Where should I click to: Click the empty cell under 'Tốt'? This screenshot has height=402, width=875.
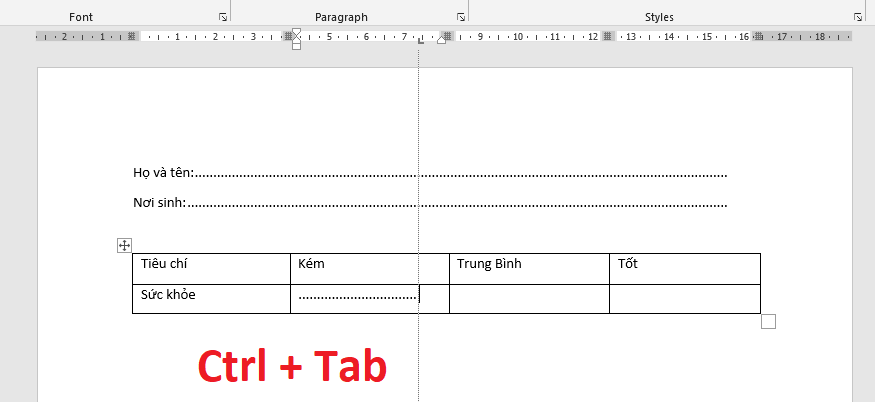[x=684, y=298]
